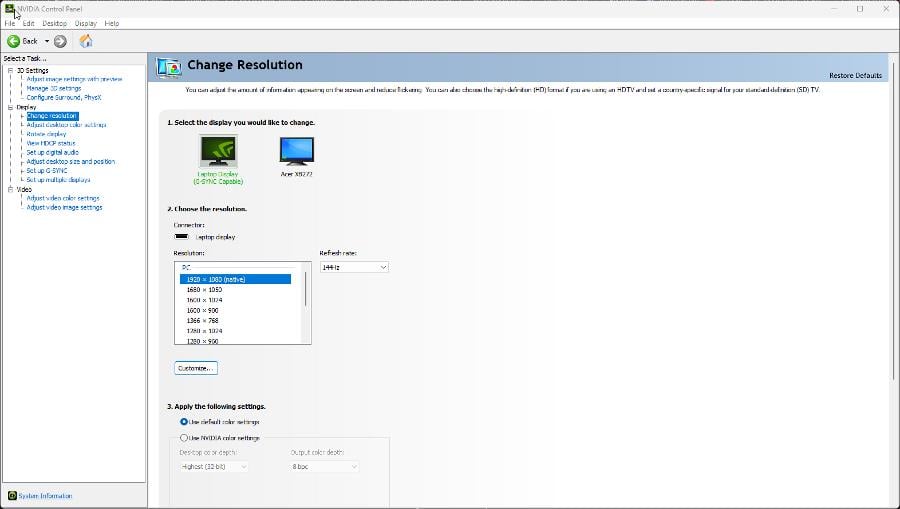
Task: Select Change resolution in the task tree
Action: 52,116
